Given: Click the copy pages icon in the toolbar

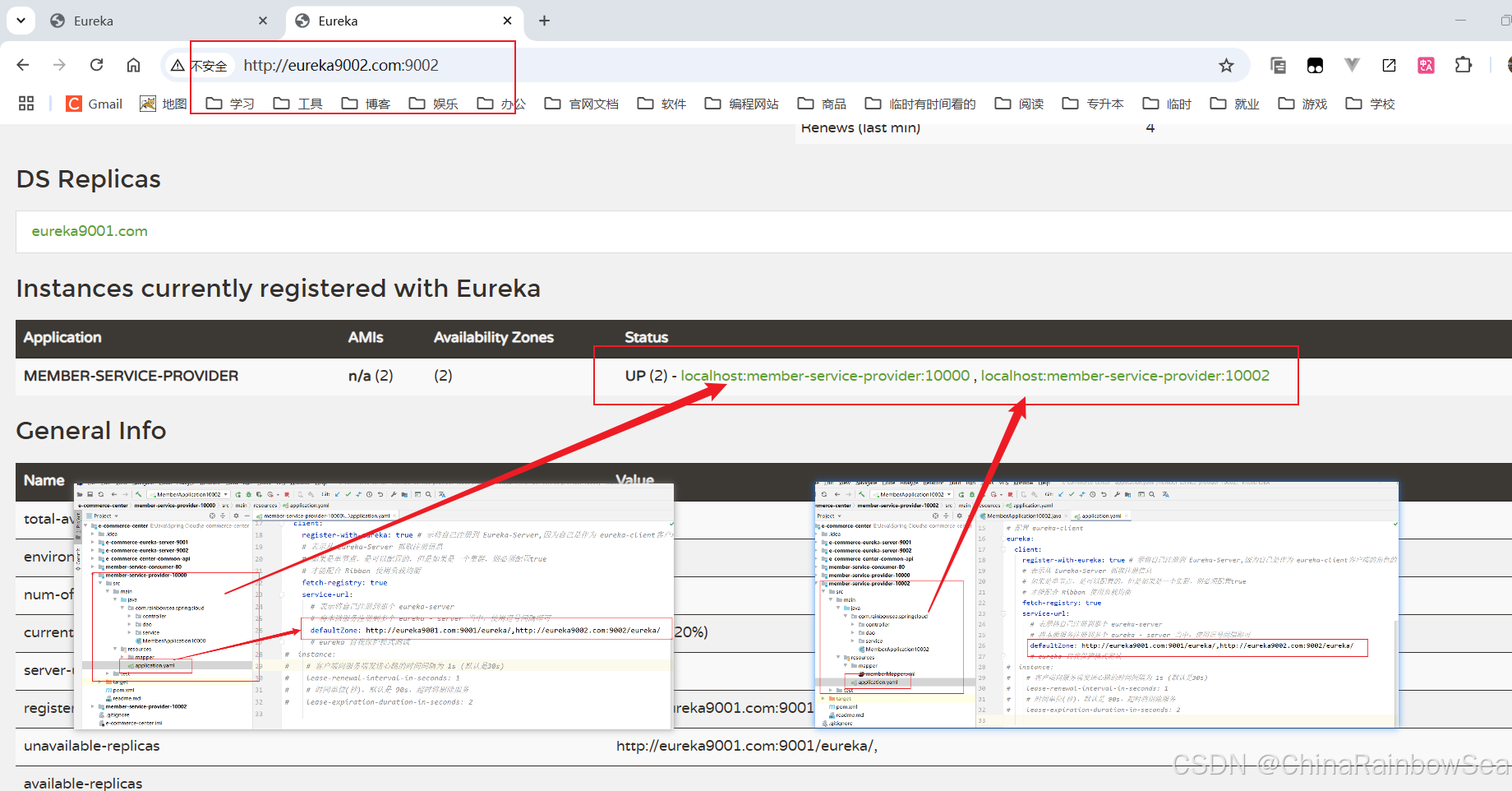Looking at the screenshot, I should tap(1278, 65).
